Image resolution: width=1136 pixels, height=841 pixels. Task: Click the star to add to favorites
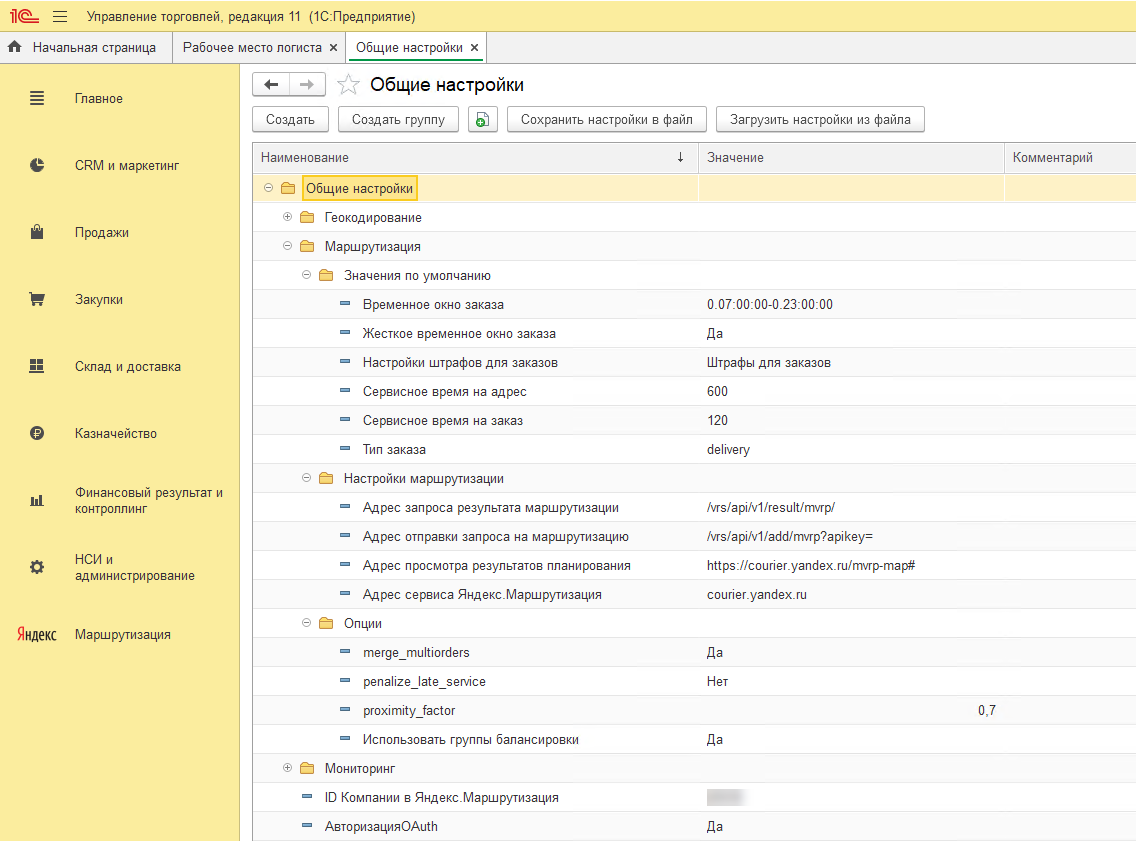348,85
